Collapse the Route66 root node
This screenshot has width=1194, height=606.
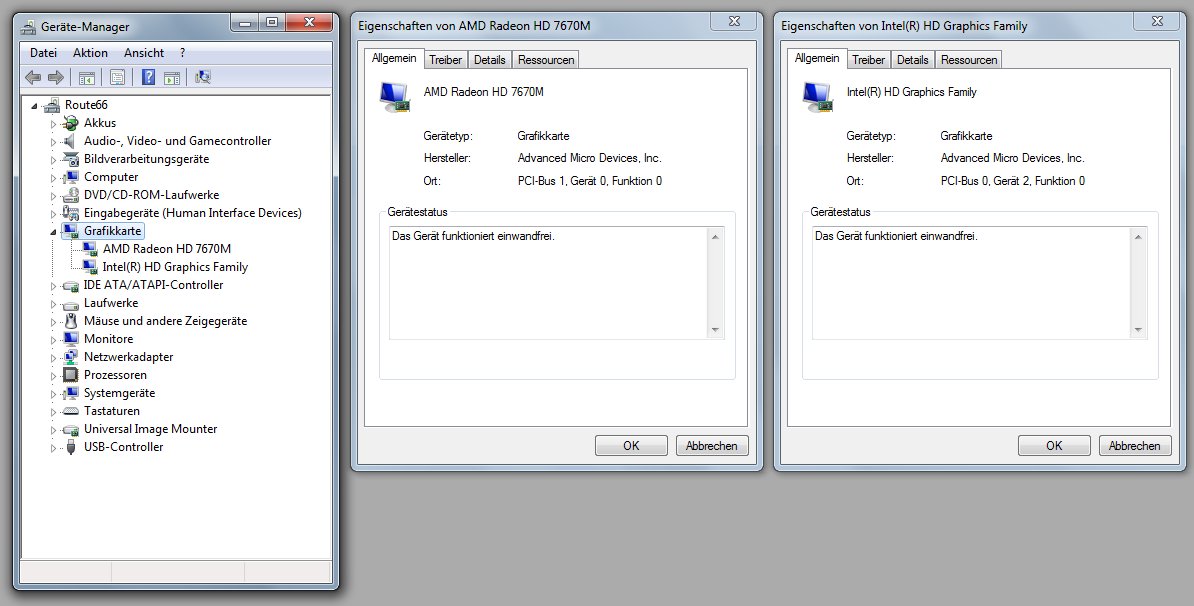click(34, 106)
